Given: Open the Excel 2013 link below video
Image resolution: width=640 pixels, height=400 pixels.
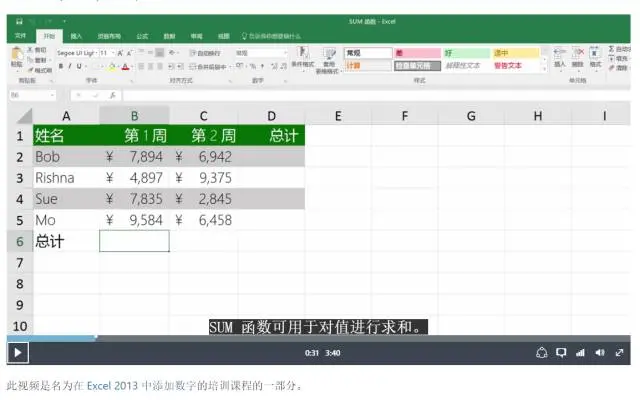Looking at the screenshot, I should 112,385.
